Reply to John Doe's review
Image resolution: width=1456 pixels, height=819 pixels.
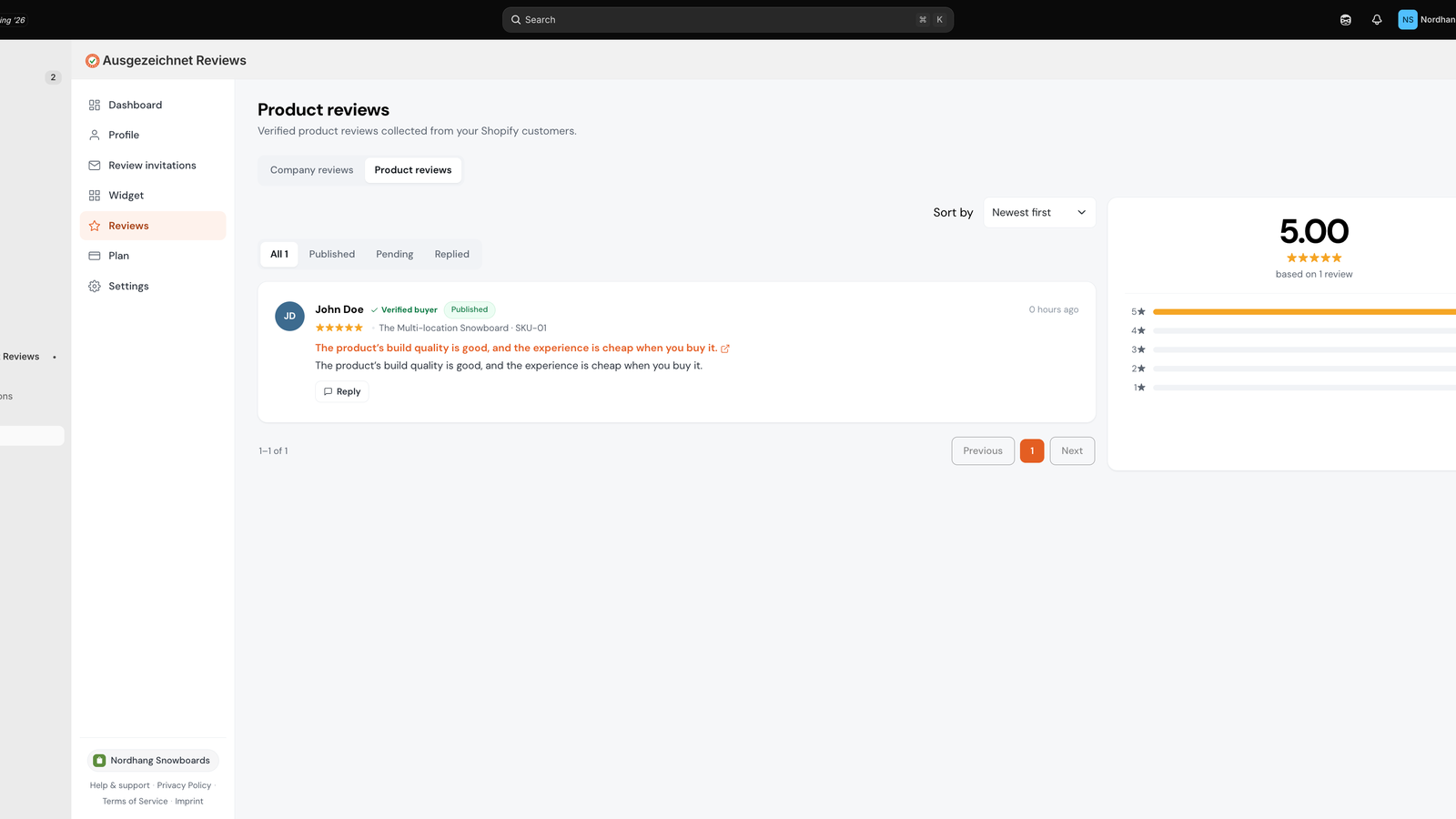pyautogui.click(x=342, y=391)
